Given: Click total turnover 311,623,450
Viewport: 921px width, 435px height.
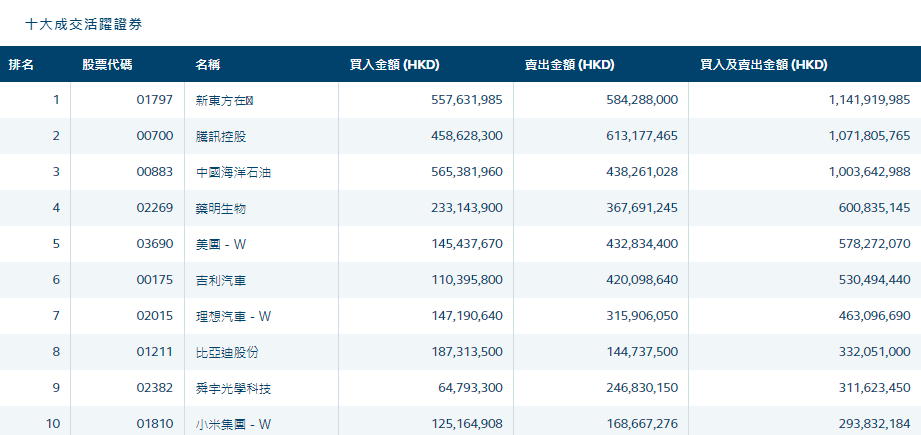Looking at the screenshot, I should coord(875,388).
